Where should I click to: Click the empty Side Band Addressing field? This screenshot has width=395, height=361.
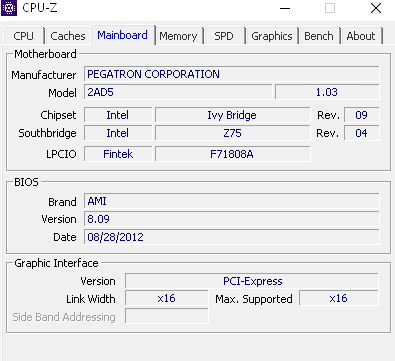167,316
